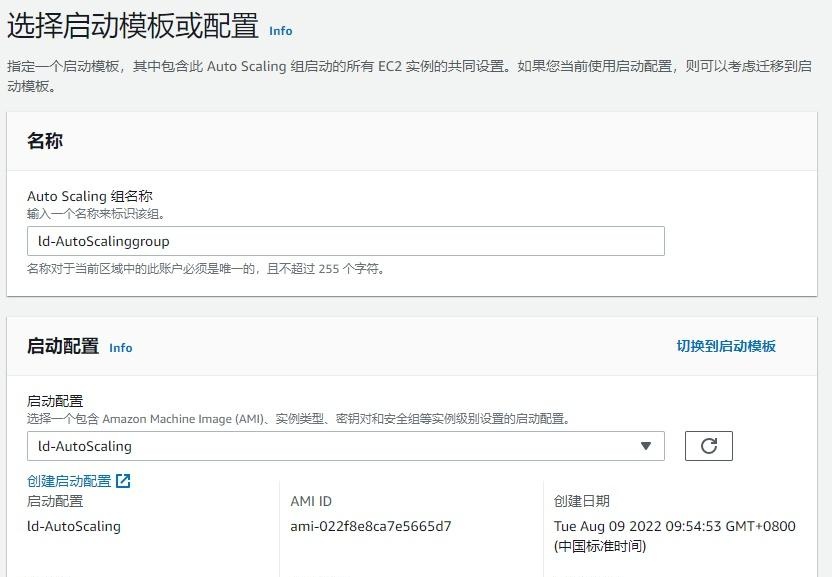The image size is (832, 577).
Task: Click the circular refresh arrow next to selector
Action: click(x=708, y=446)
